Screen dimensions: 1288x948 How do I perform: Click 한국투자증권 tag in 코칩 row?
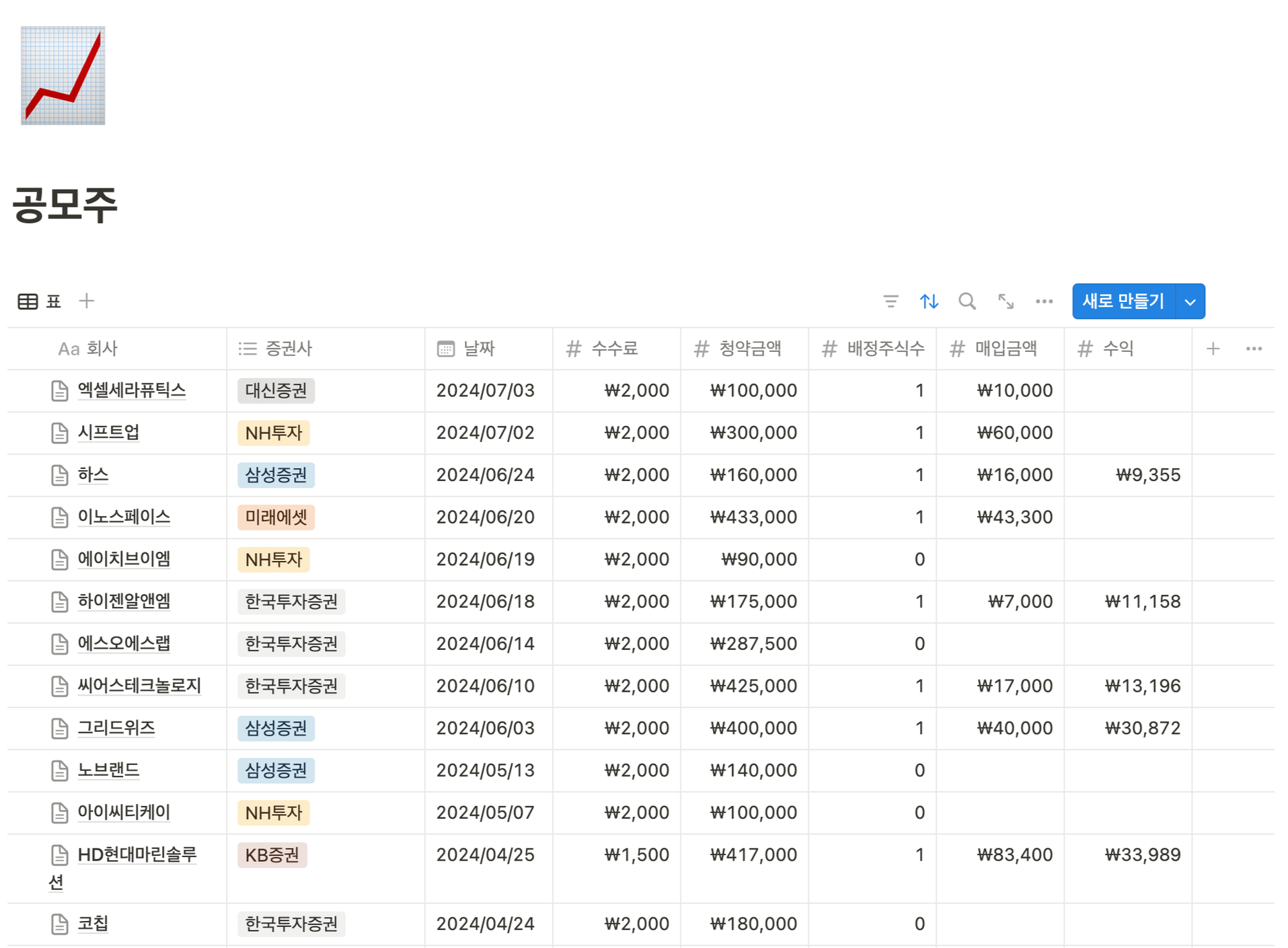tap(291, 924)
